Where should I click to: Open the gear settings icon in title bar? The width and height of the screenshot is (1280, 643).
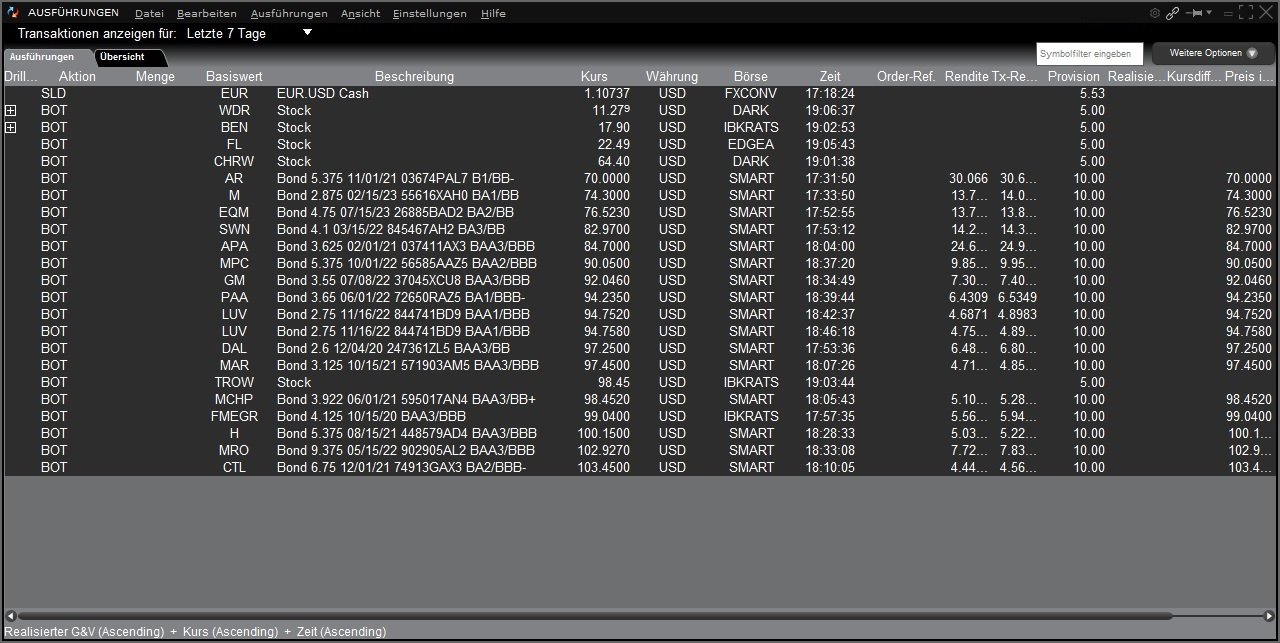coord(1155,13)
